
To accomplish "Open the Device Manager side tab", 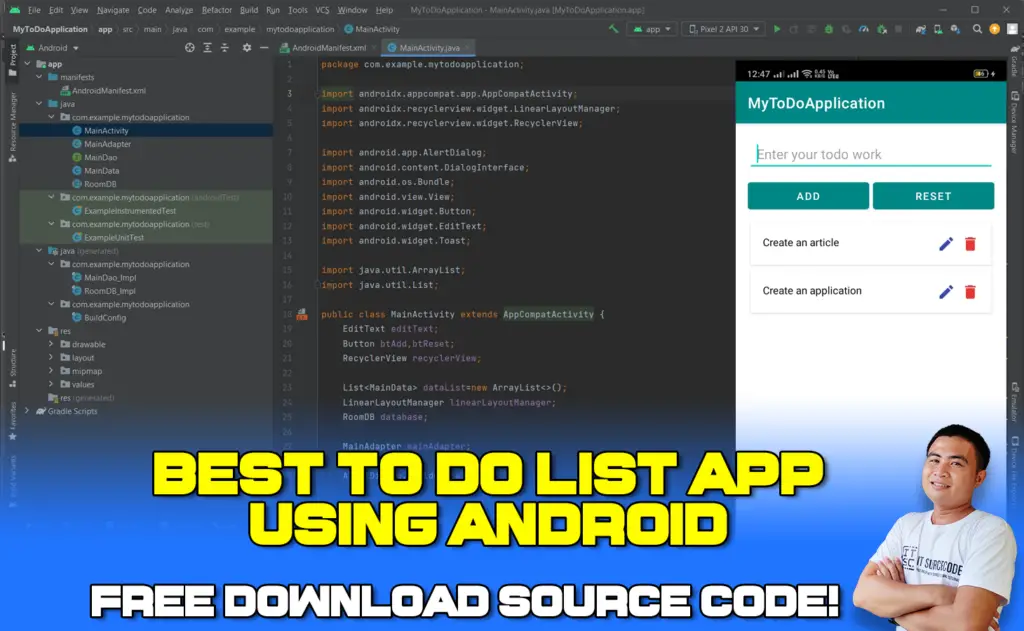I will [1014, 122].
